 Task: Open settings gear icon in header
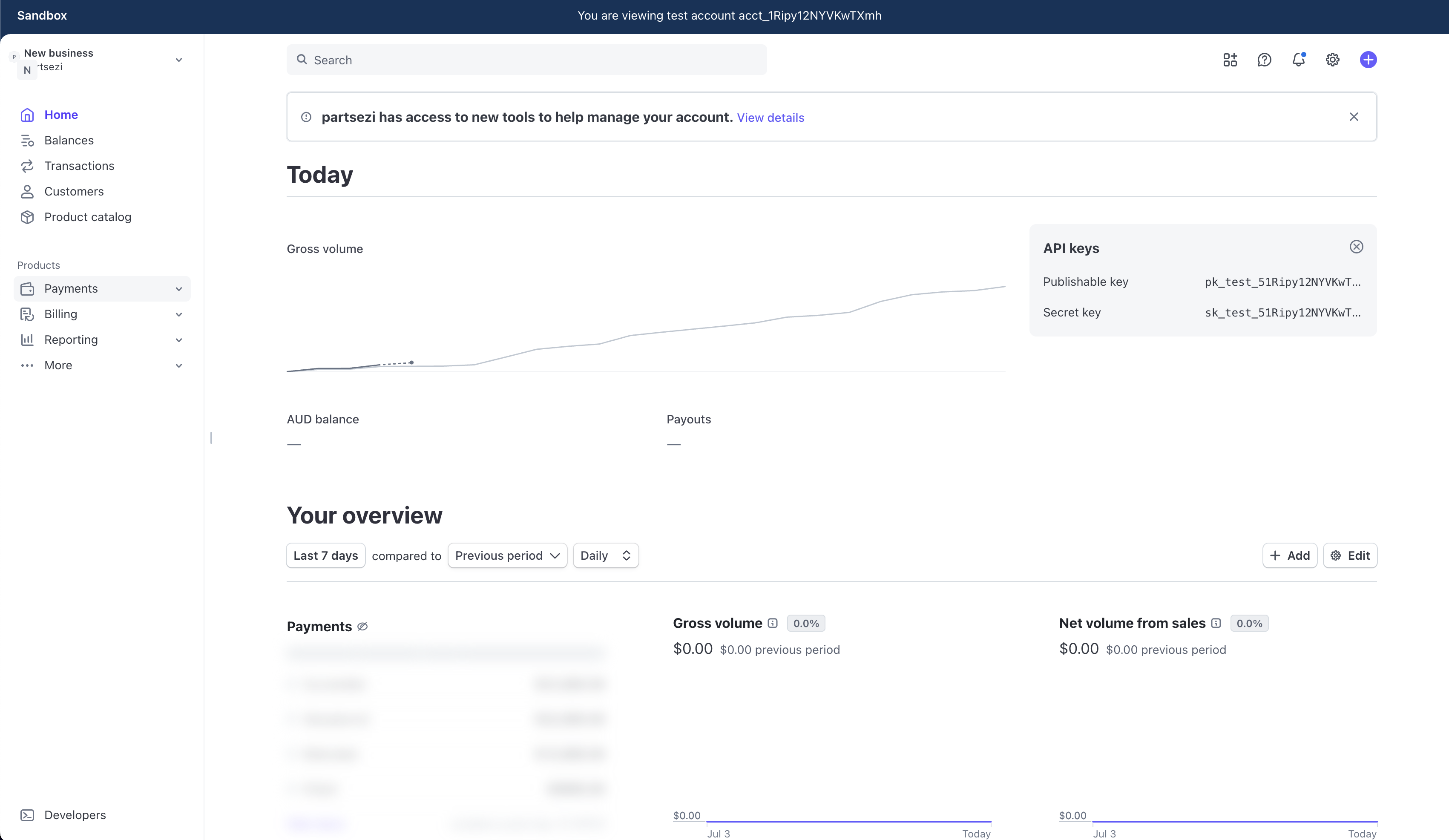click(1332, 60)
